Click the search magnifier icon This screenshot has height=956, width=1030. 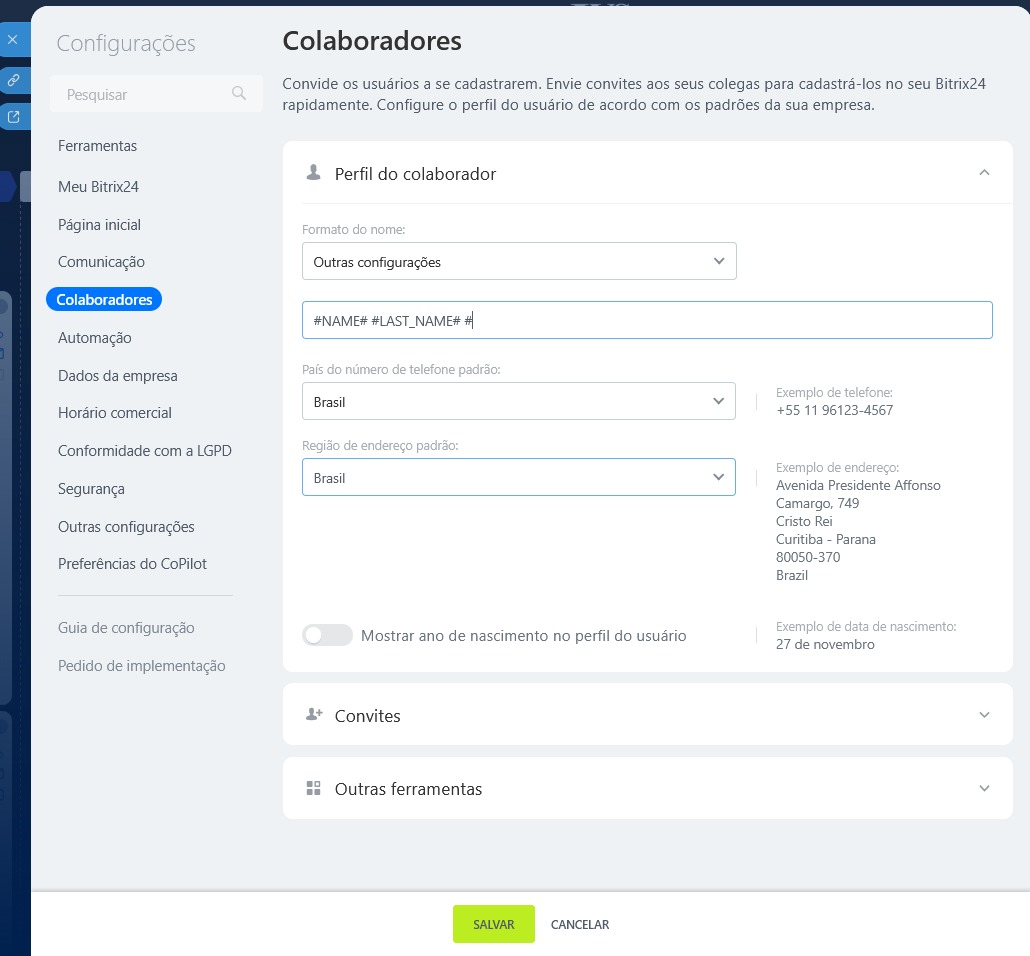click(x=239, y=94)
